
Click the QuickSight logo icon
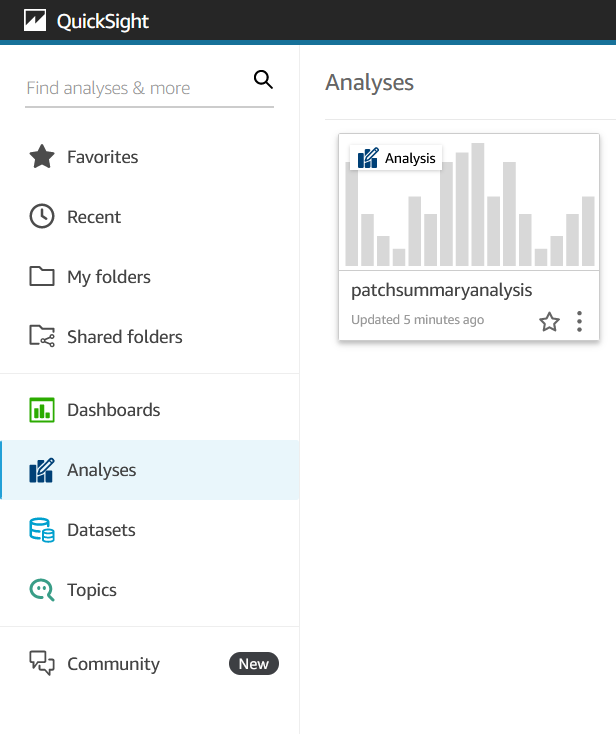(x=35, y=21)
